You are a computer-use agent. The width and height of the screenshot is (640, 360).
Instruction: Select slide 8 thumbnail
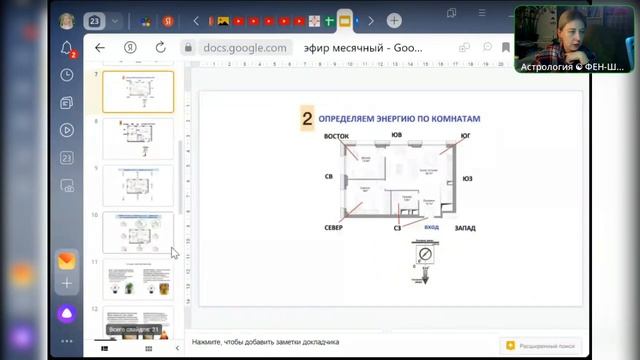[x=138, y=139]
